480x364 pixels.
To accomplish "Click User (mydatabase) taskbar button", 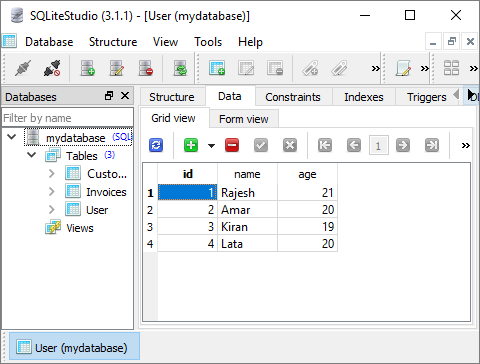I will (74, 347).
